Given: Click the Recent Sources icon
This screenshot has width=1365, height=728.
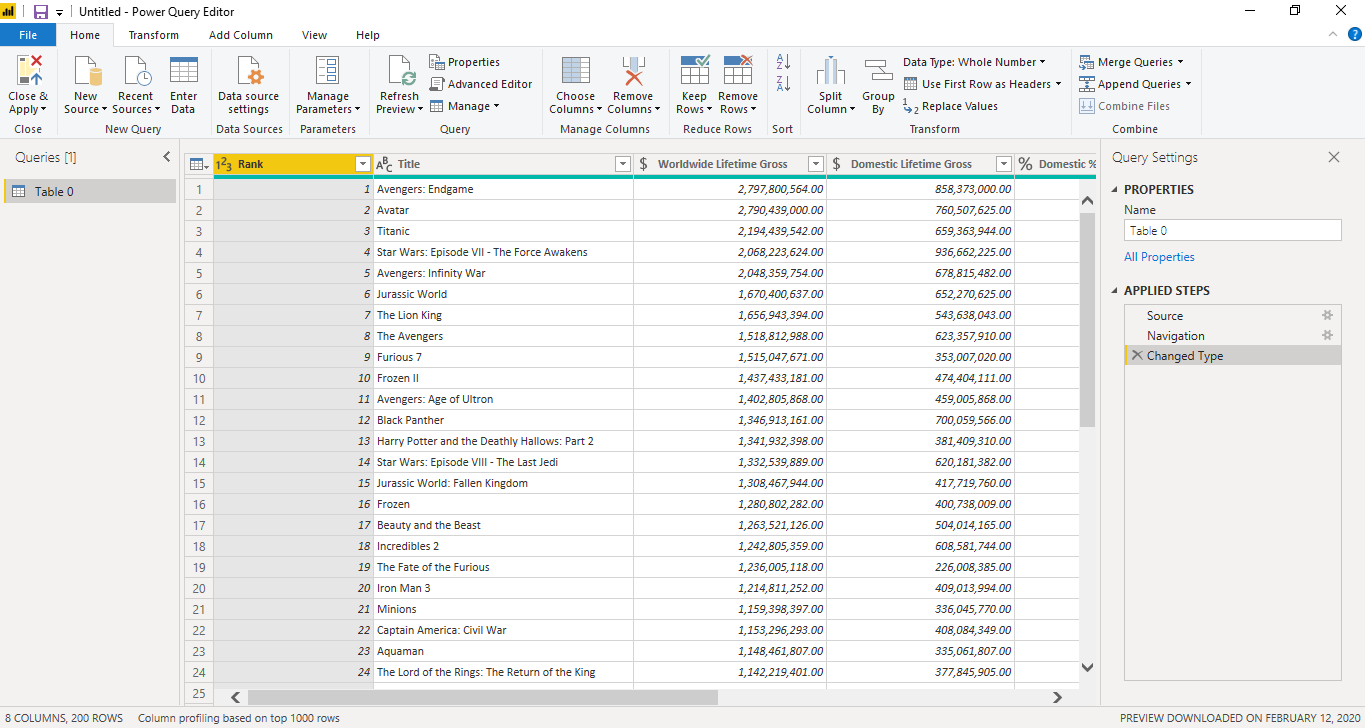Looking at the screenshot, I should click(136, 71).
